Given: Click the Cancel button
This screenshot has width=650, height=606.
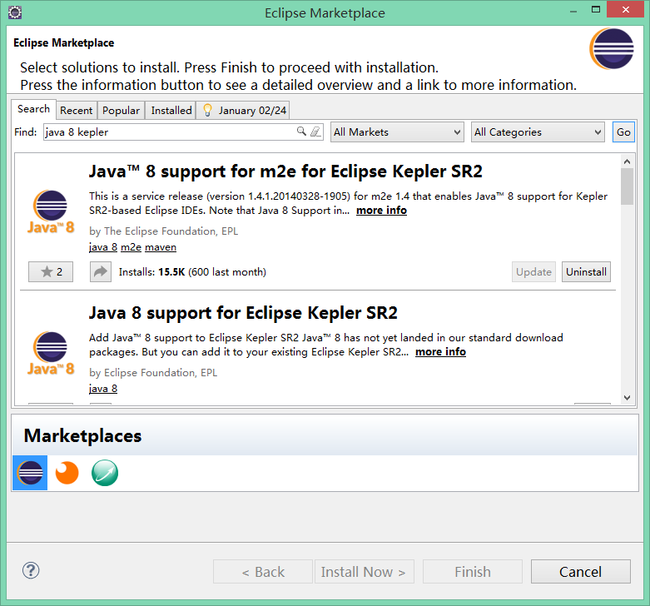Looking at the screenshot, I should (x=581, y=572).
